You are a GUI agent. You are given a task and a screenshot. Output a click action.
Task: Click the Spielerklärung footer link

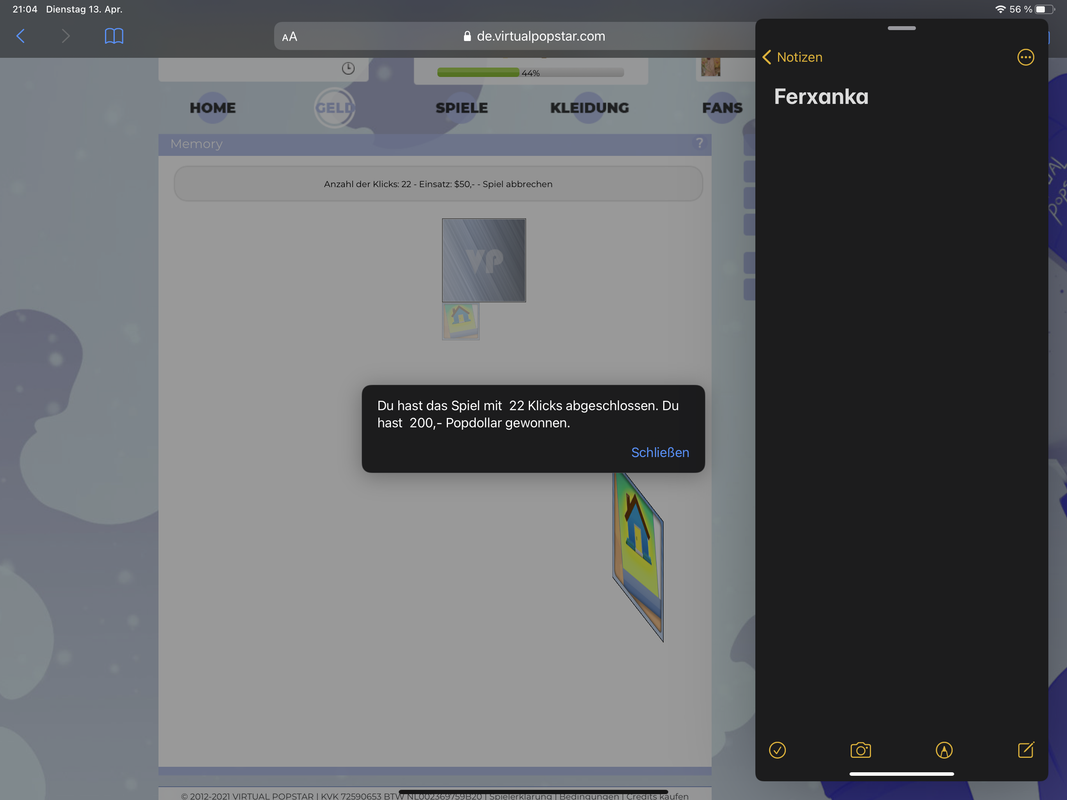521,795
